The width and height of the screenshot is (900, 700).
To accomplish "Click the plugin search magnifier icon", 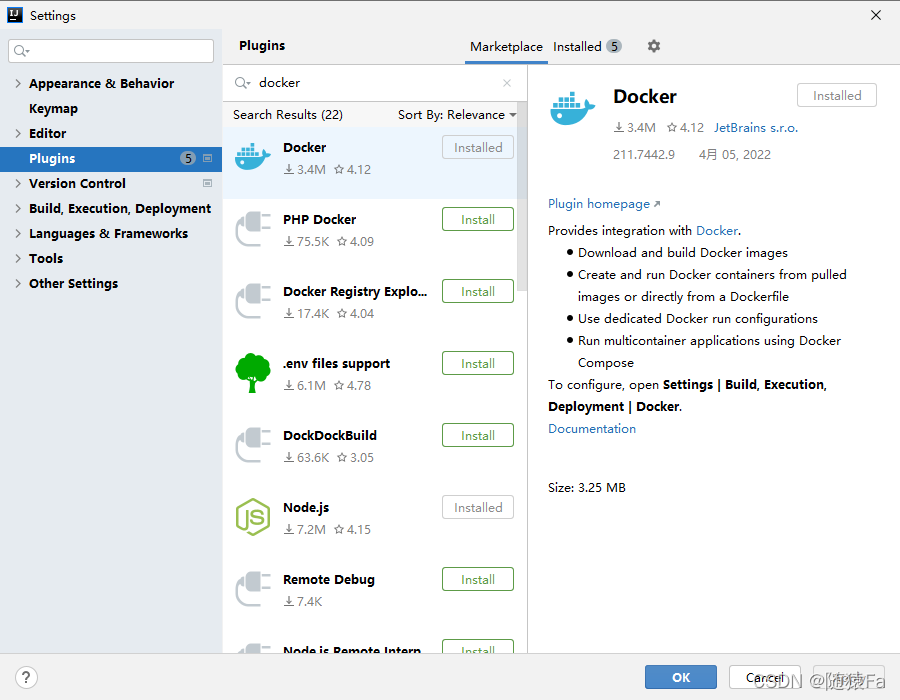I will click(x=242, y=83).
